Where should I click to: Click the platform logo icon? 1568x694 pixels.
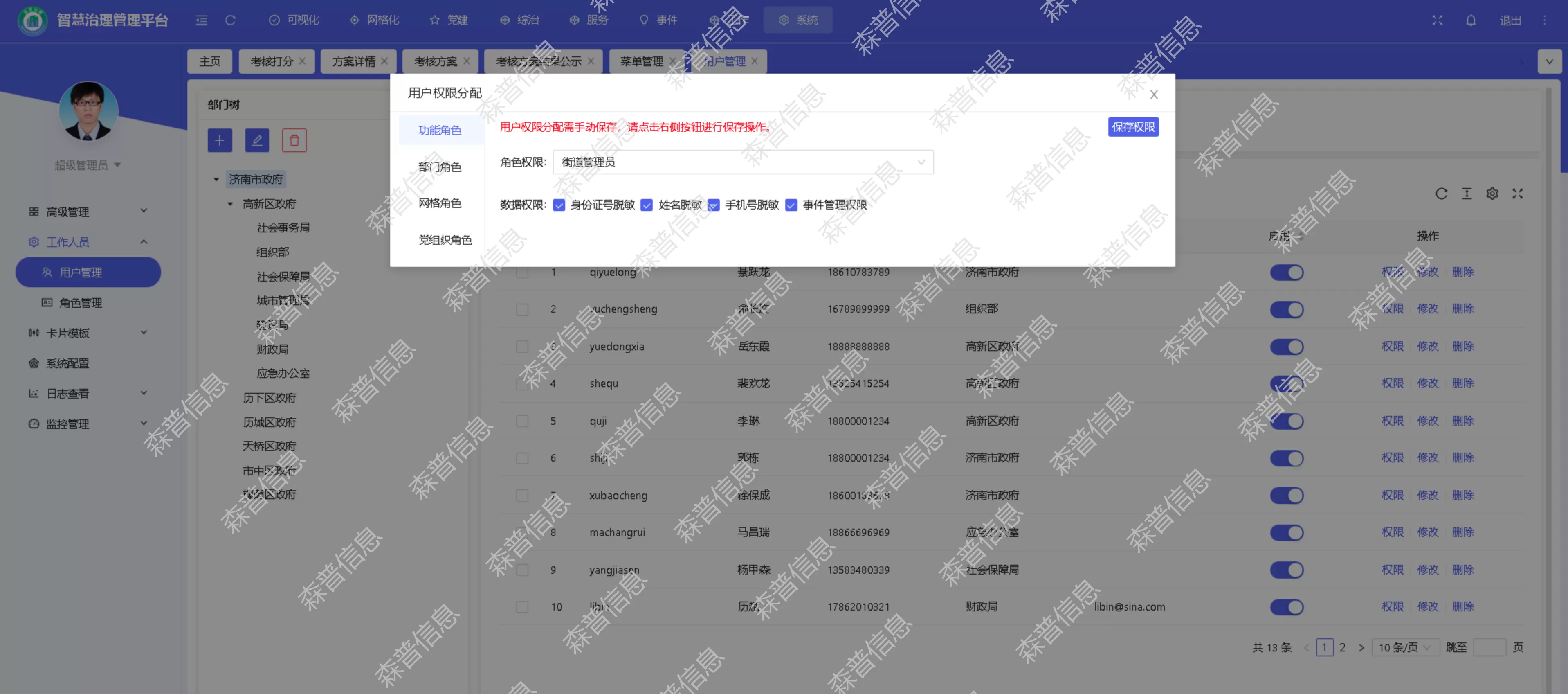point(33,21)
